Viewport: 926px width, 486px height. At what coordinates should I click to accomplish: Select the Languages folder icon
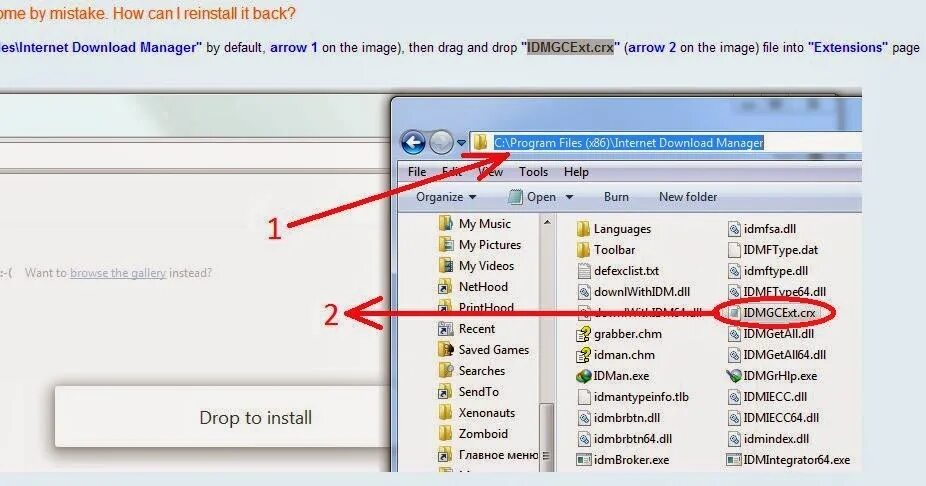pyautogui.click(x=583, y=229)
